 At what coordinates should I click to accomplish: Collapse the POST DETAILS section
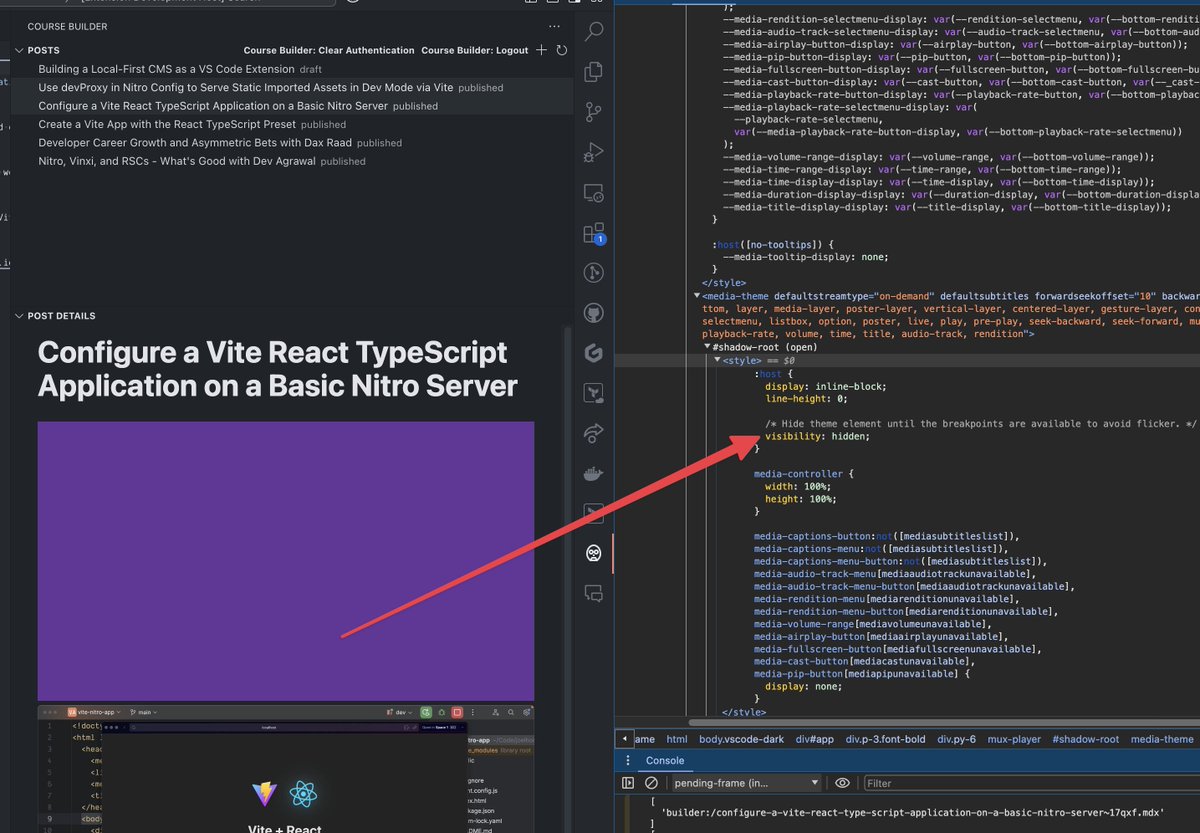[x=20, y=316]
